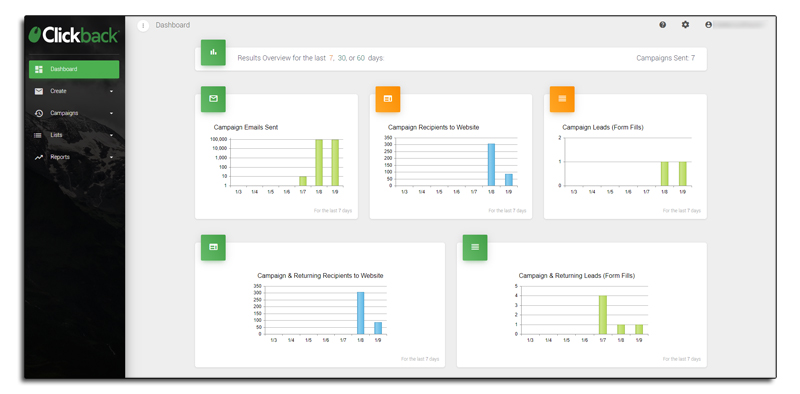This screenshot has width=800, height=394.
Task: Click 1/7 bar in Campaign & Returning Leads chart
Action: [x=603, y=315]
